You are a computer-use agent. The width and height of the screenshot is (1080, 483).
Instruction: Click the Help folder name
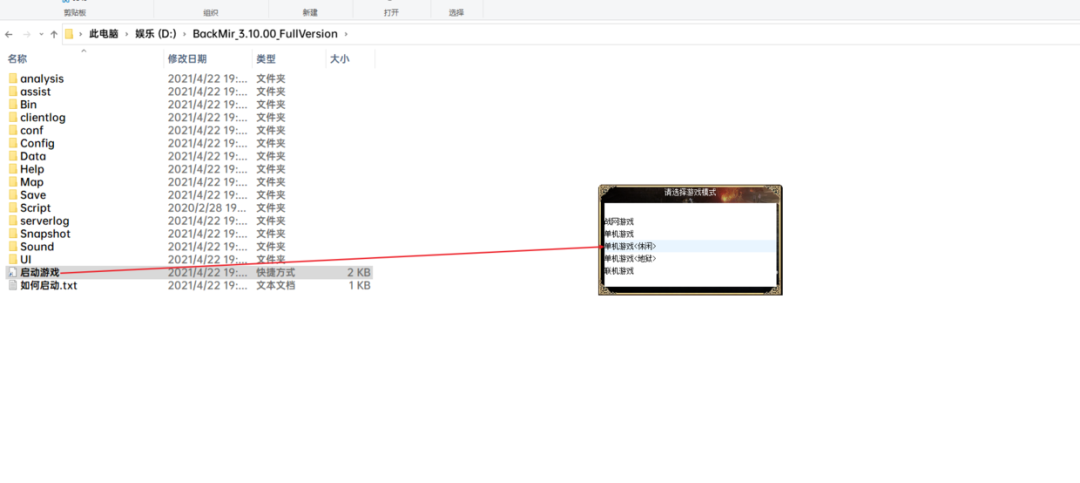click(32, 169)
